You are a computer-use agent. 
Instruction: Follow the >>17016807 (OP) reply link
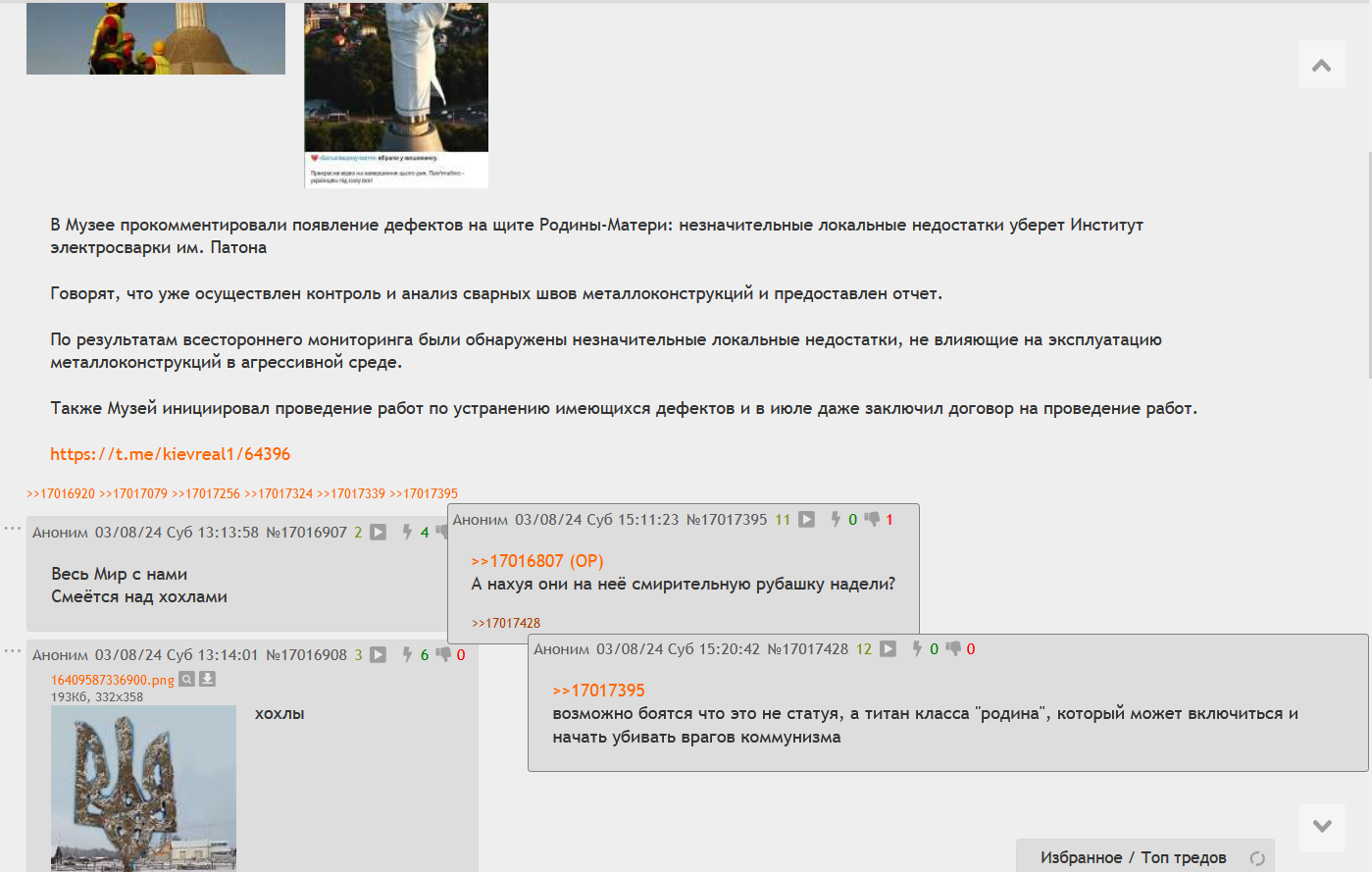coord(536,561)
